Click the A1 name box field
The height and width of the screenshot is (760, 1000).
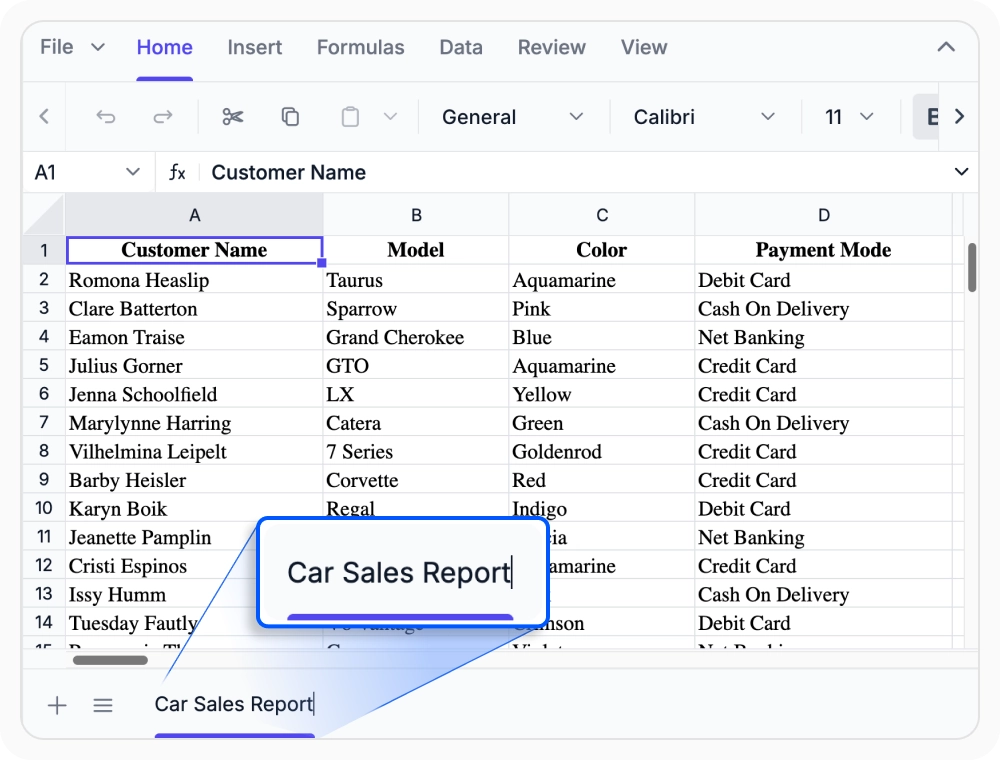click(x=73, y=172)
